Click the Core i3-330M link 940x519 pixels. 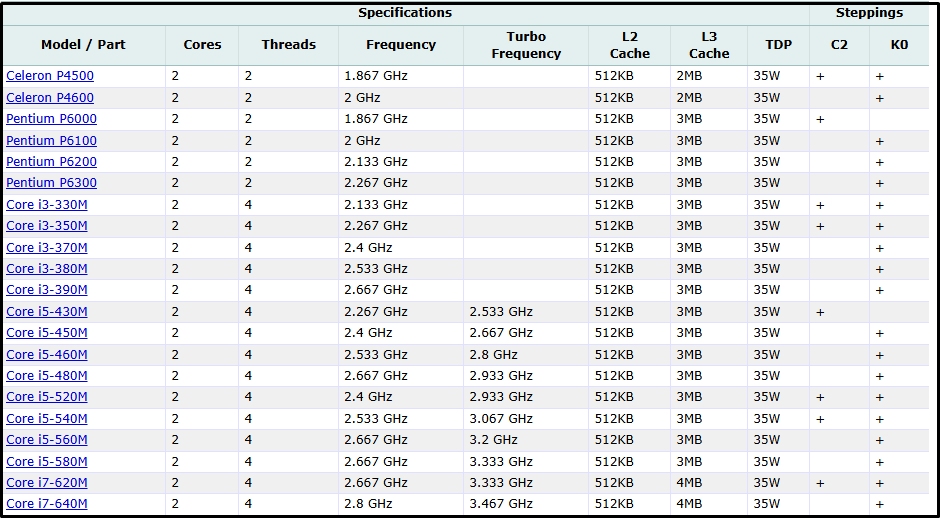[x=47, y=205]
